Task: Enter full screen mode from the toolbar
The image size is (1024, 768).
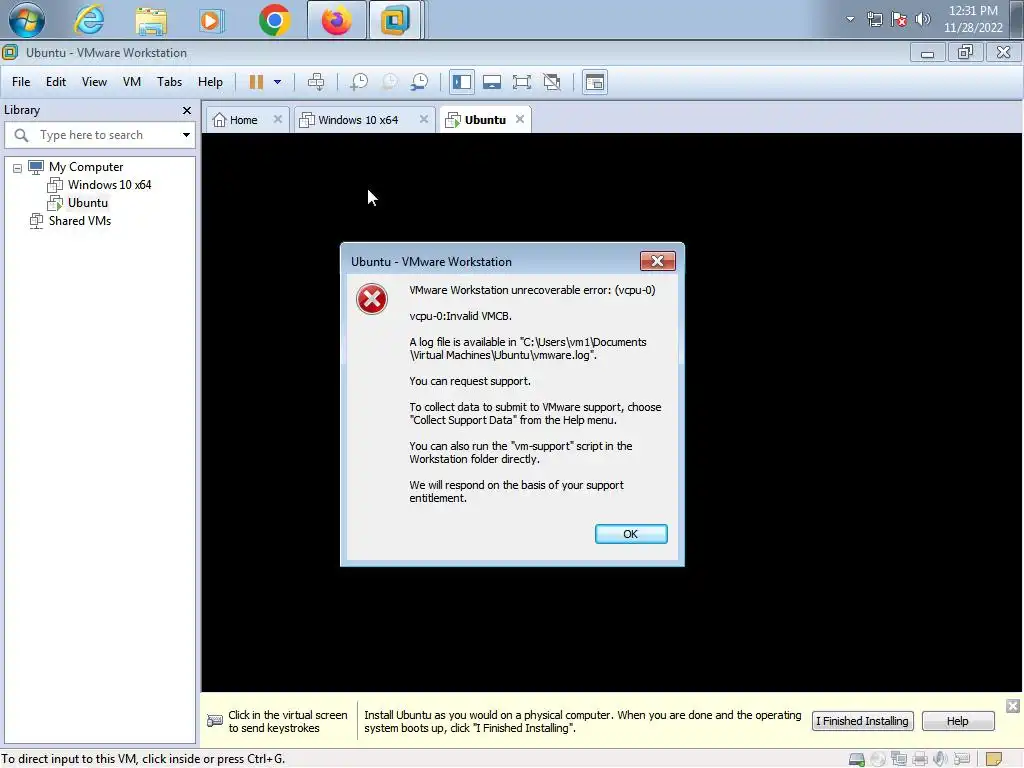Action: pyautogui.click(x=522, y=82)
